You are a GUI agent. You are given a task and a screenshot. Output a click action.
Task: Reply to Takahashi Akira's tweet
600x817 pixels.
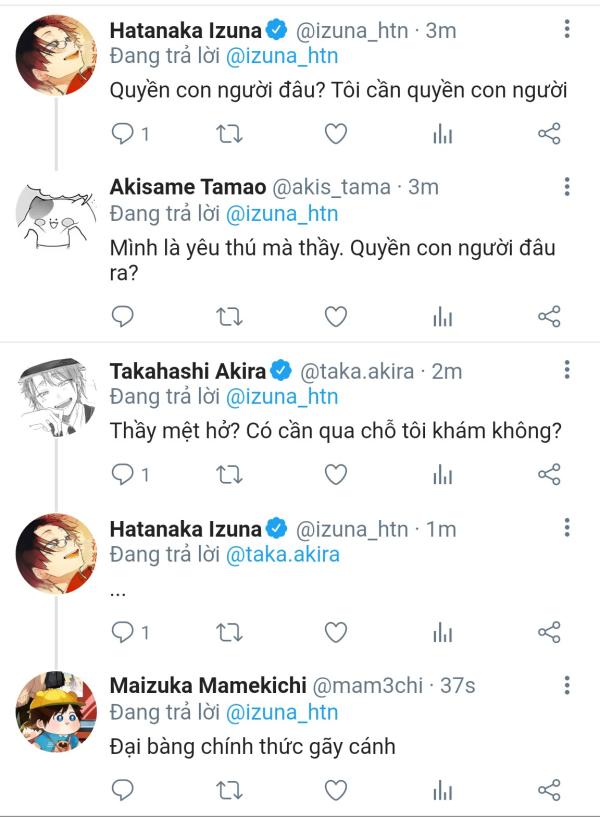point(123,474)
